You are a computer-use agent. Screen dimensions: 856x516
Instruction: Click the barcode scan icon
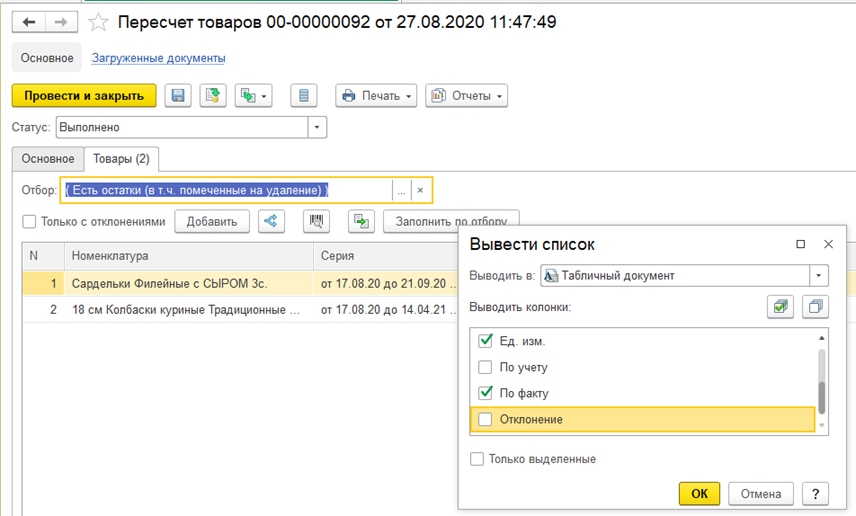(x=316, y=221)
